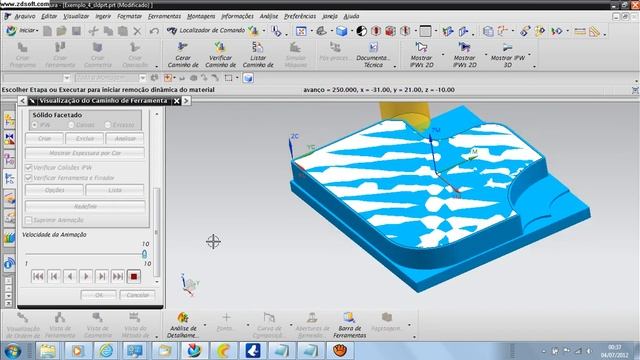640x360 pixels.
Task: Click the Play forward button
Action: pyautogui.click(x=86, y=277)
